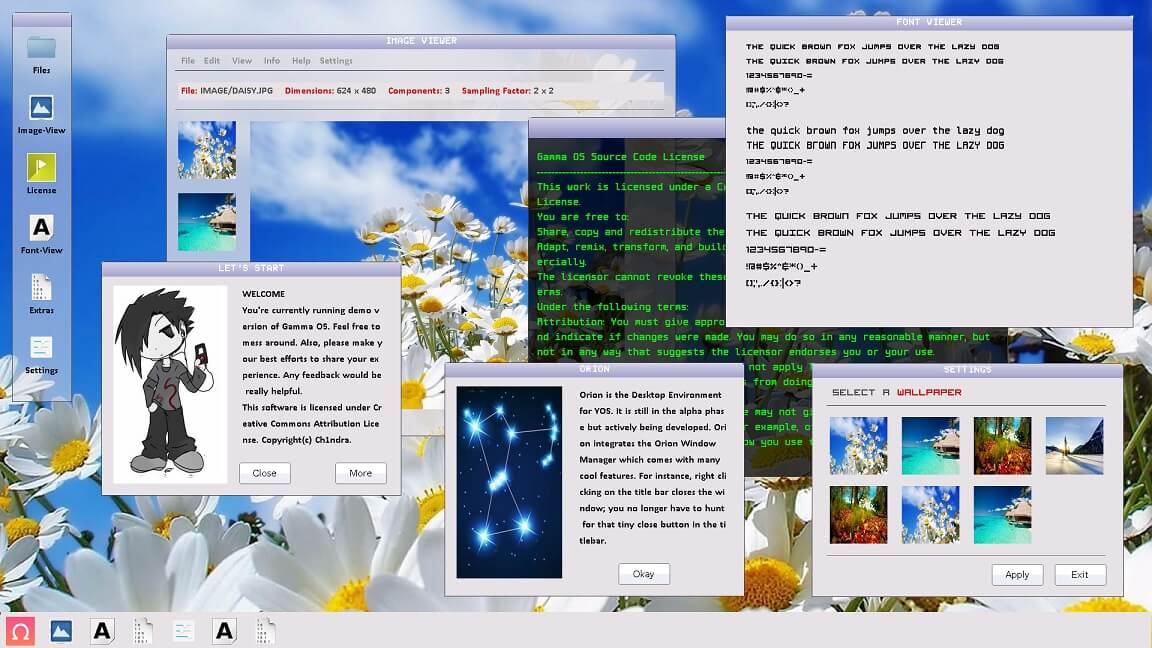Click 'Under the following terms:' in license window

[613, 307]
